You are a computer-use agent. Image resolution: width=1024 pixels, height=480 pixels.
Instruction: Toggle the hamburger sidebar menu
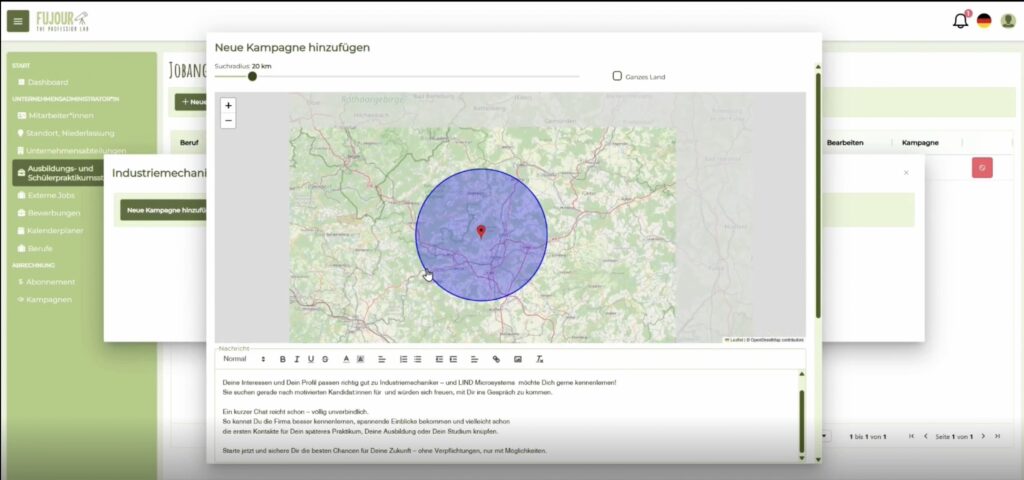click(18, 21)
